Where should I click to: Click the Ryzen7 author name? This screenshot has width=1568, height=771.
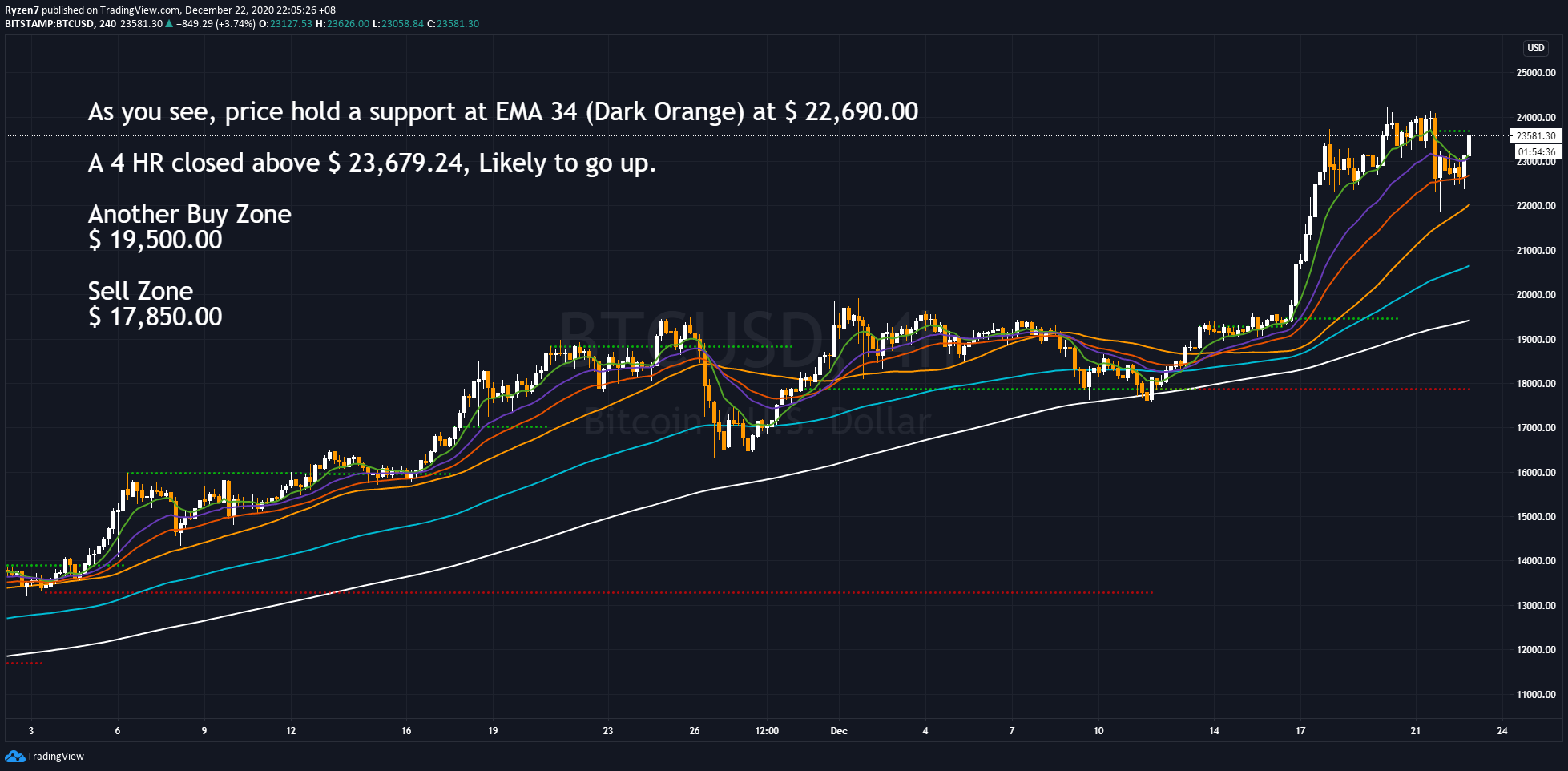click(x=22, y=10)
